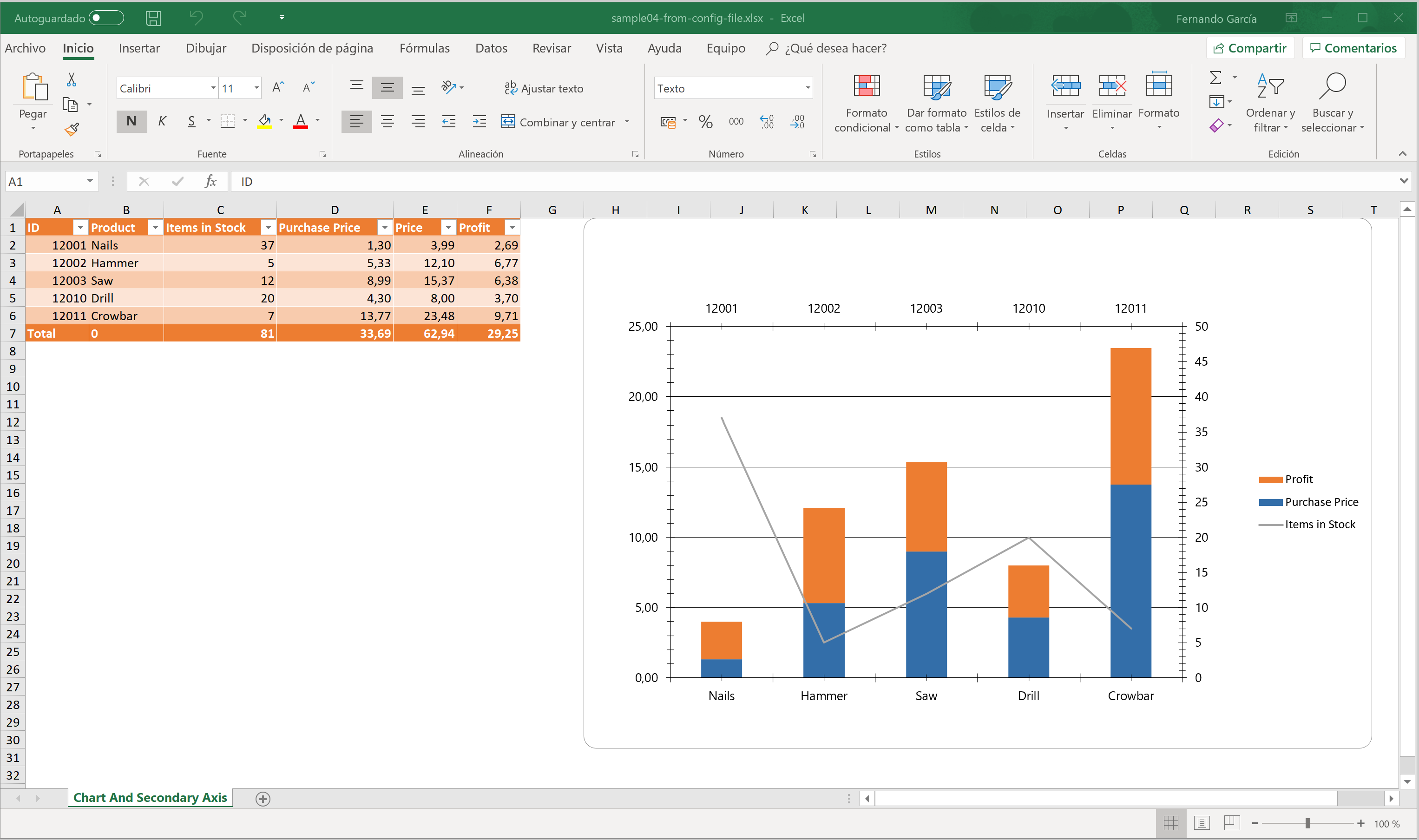The height and width of the screenshot is (840, 1419).
Task: Click the Cut scissors icon
Action: point(71,80)
